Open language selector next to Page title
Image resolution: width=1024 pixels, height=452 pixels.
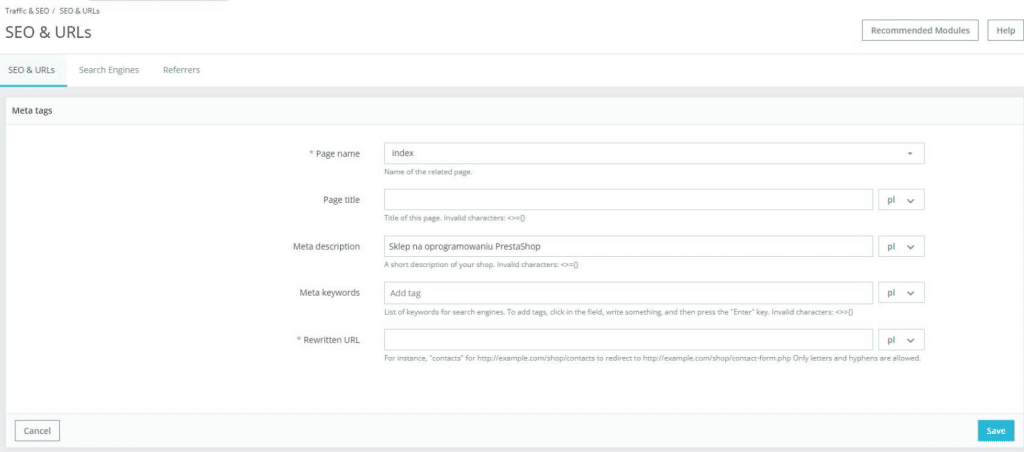click(x=900, y=200)
